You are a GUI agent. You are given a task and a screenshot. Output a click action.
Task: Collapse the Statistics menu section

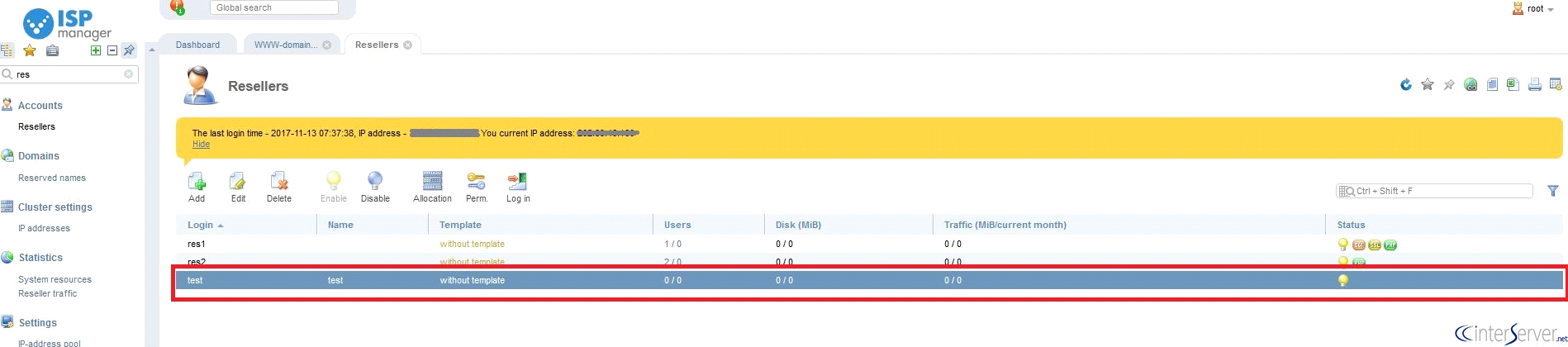pos(40,258)
